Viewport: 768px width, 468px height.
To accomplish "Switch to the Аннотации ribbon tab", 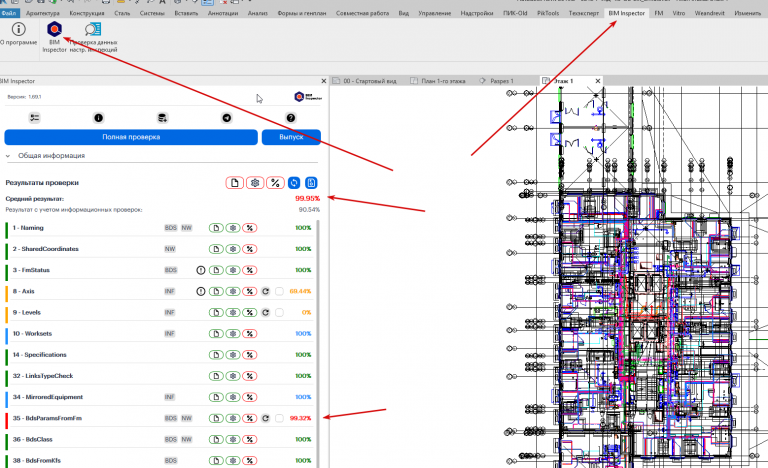I will click(223, 13).
